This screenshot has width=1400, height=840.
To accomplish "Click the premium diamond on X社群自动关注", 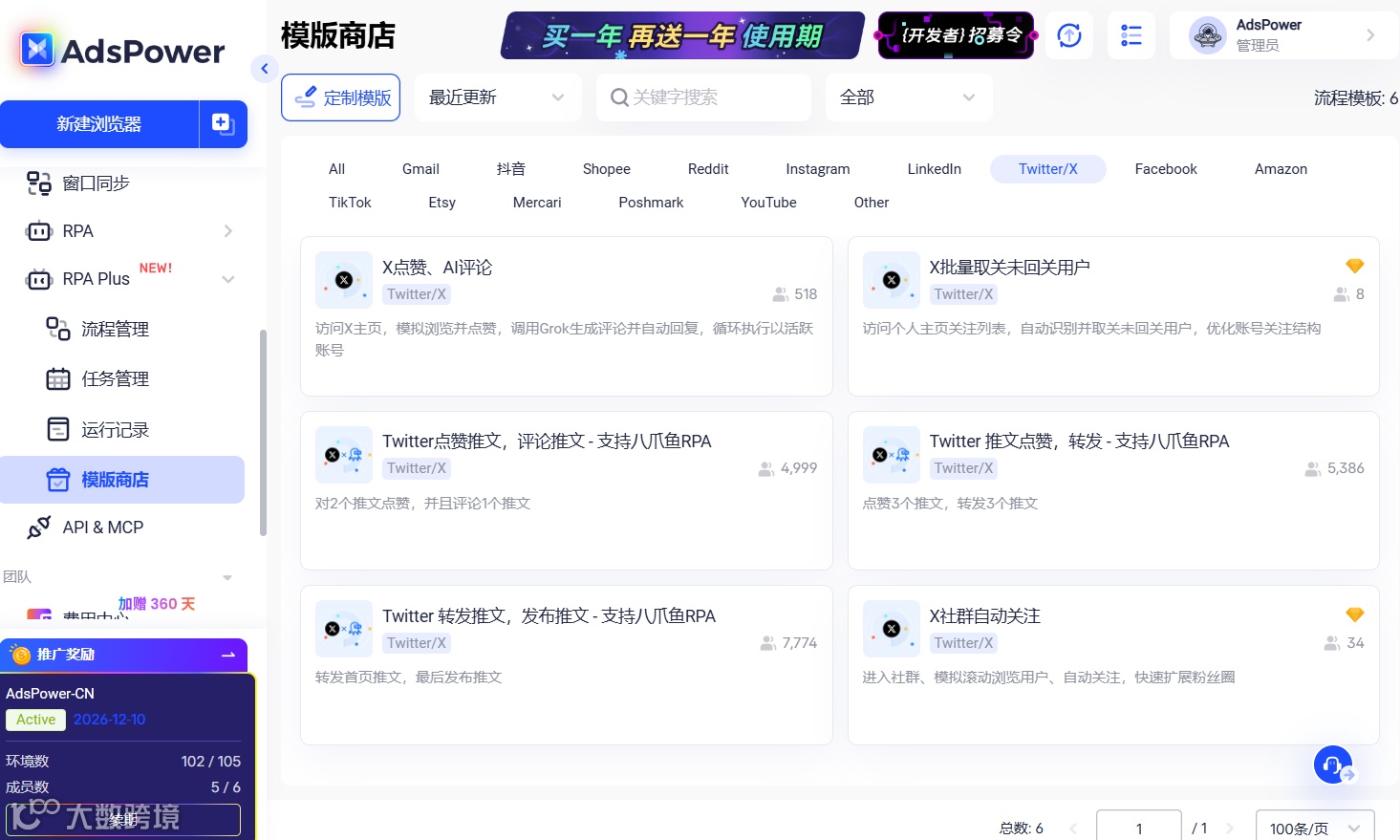I will click(1355, 614).
